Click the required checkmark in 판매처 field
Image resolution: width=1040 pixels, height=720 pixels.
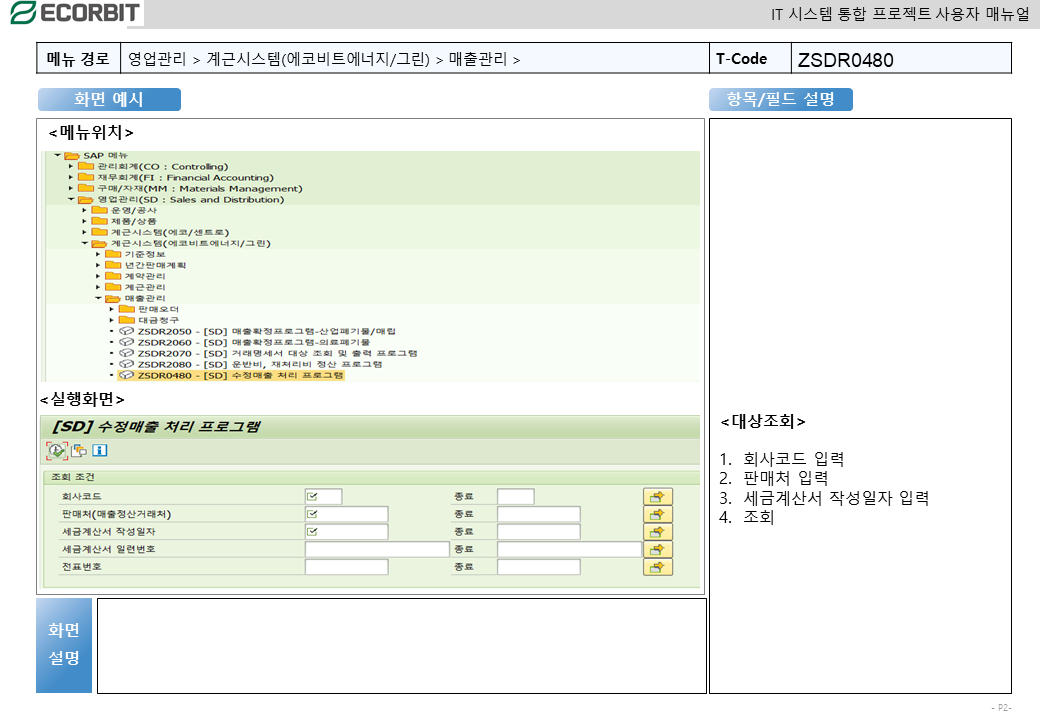click(x=313, y=514)
